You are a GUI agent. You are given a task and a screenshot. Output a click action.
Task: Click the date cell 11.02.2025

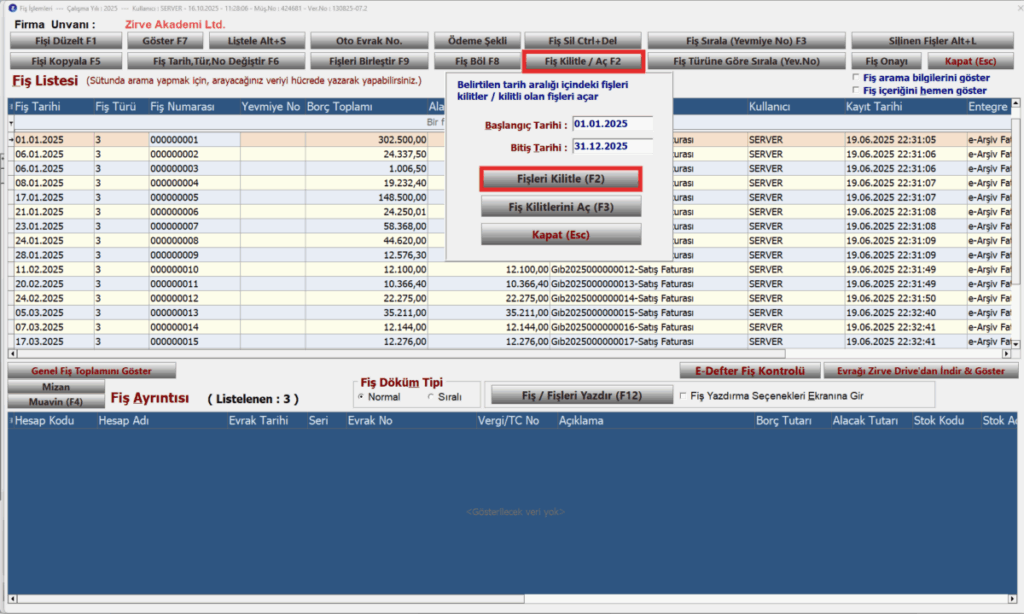click(x=54, y=269)
